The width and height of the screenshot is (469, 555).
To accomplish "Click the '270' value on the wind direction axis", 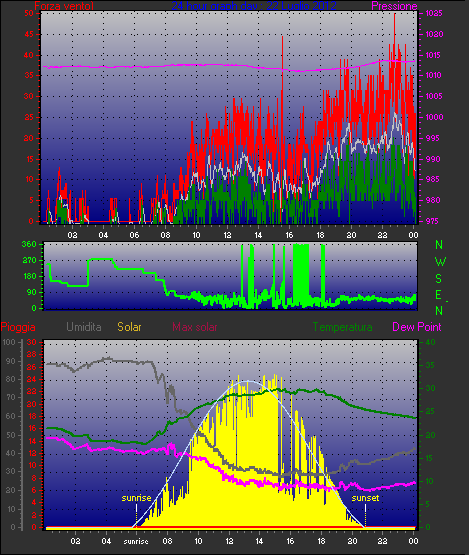I will click(x=29, y=261).
